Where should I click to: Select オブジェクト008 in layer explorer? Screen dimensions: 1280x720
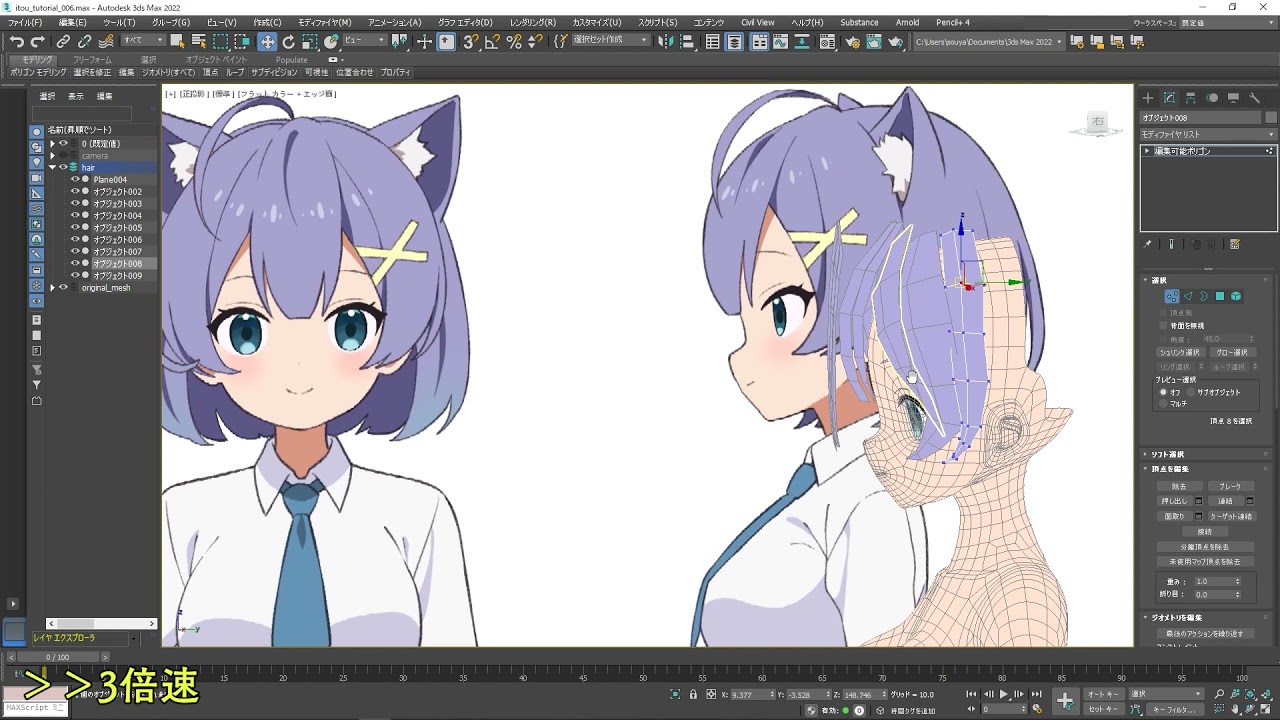pyautogui.click(x=117, y=264)
